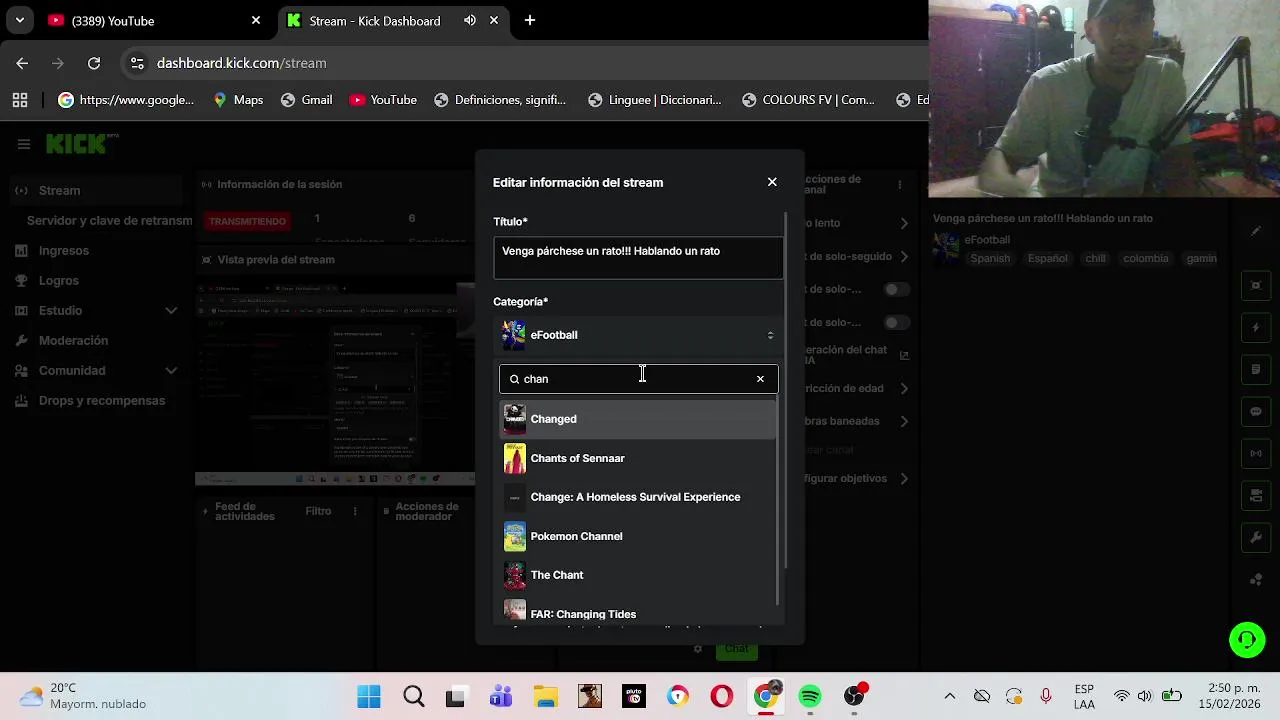Open the eFootball category dropdown
1280x720 pixels.
[638, 335]
